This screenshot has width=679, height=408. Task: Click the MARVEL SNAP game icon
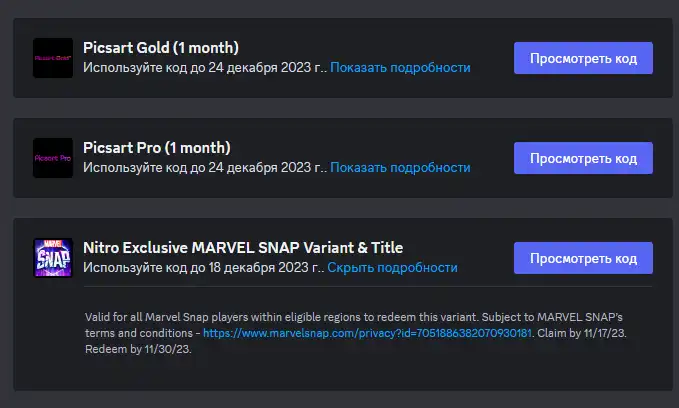pyautogui.click(x=53, y=258)
